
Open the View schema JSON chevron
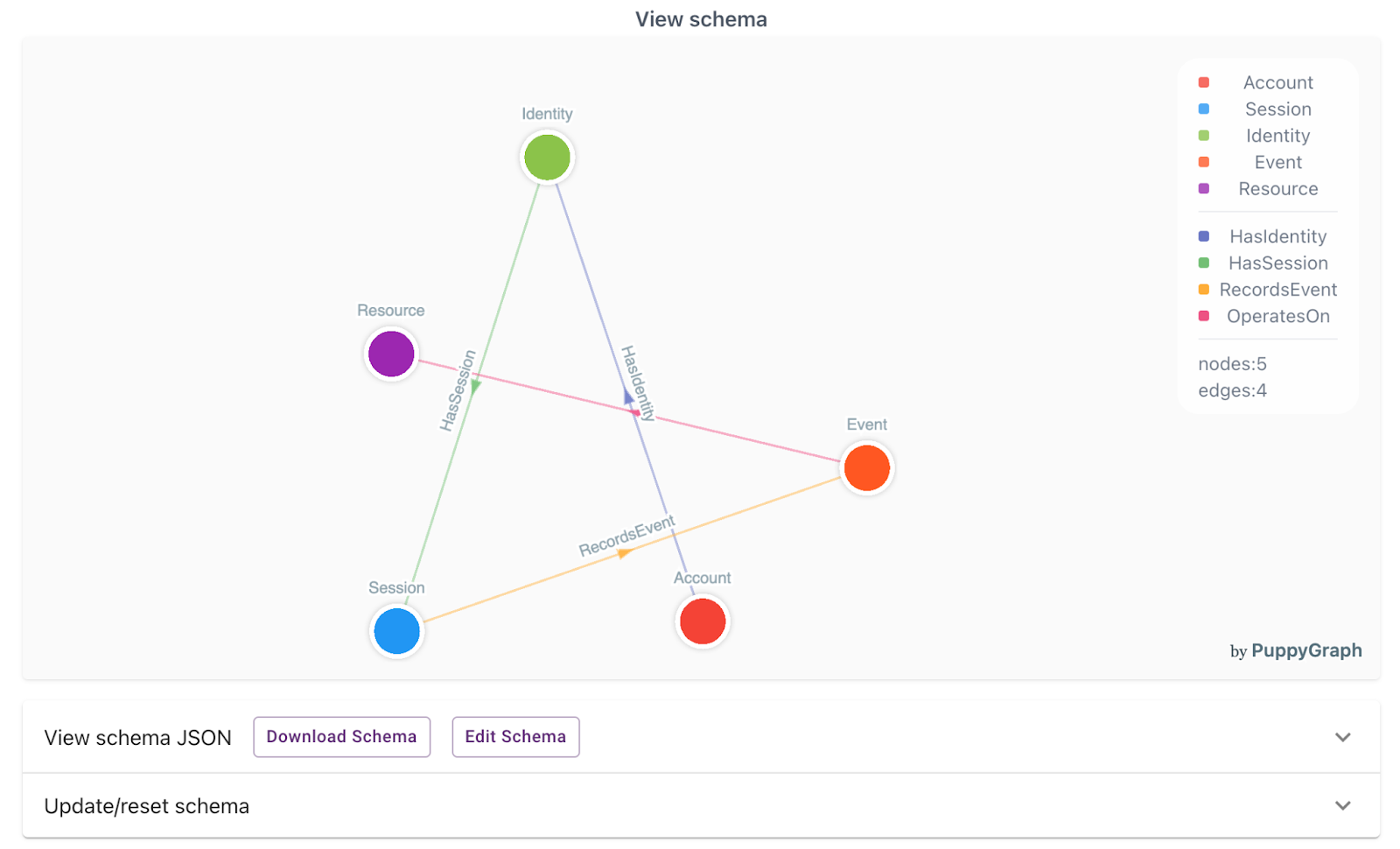[x=1345, y=736]
